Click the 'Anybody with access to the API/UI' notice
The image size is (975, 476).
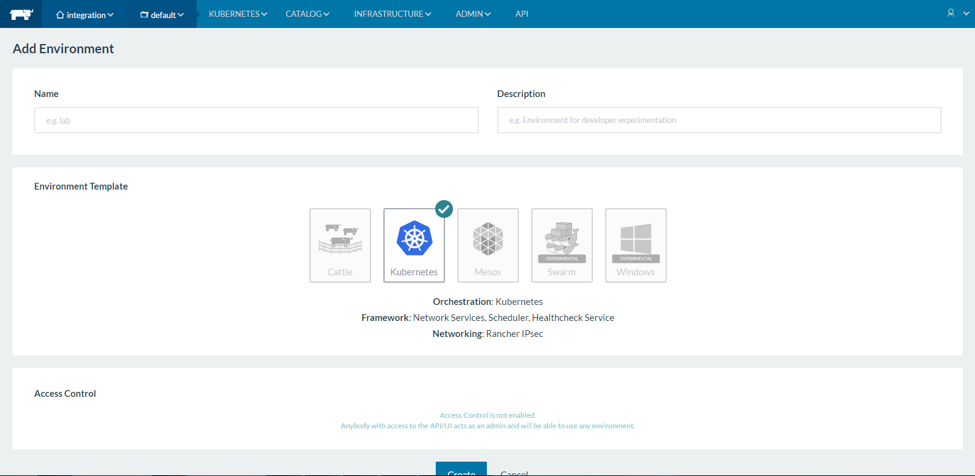[x=488, y=426]
